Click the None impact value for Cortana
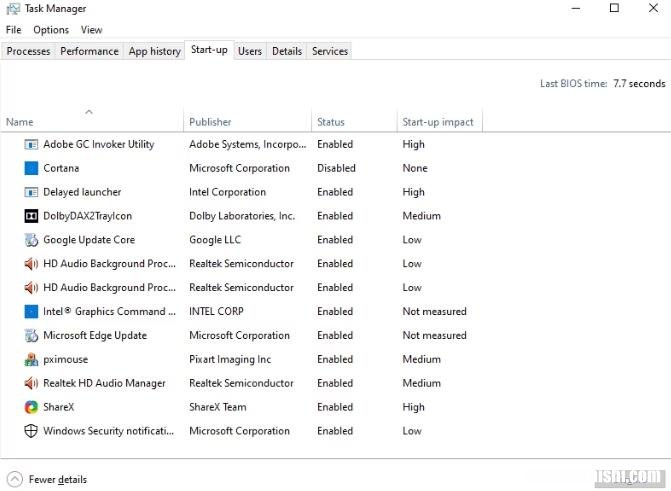This screenshot has height=491, width=671. pyautogui.click(x=415, y=168)
